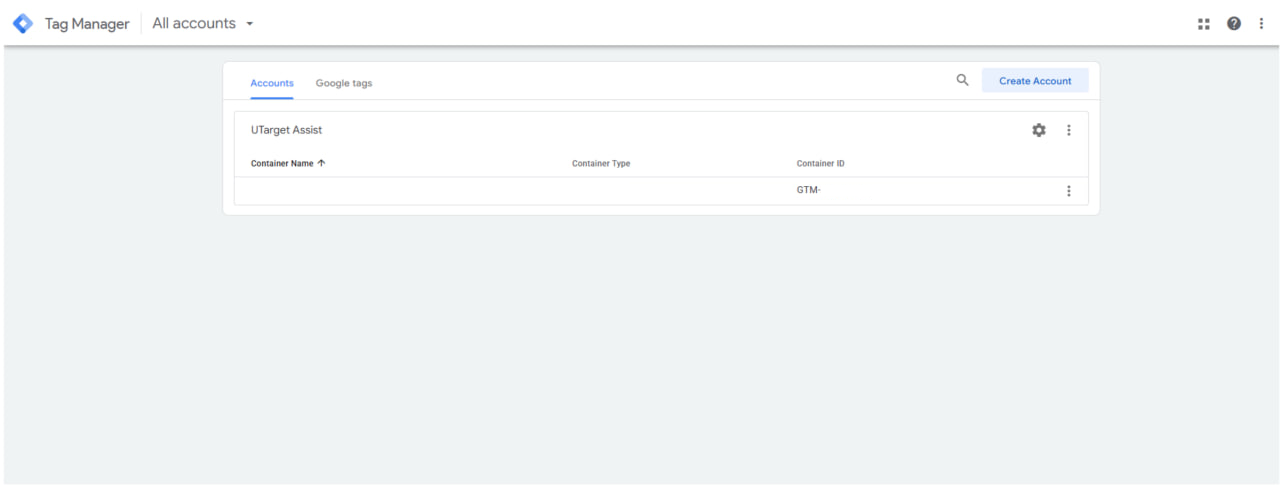
Task: Open the help question mark icon
Action: (1234, 23)
